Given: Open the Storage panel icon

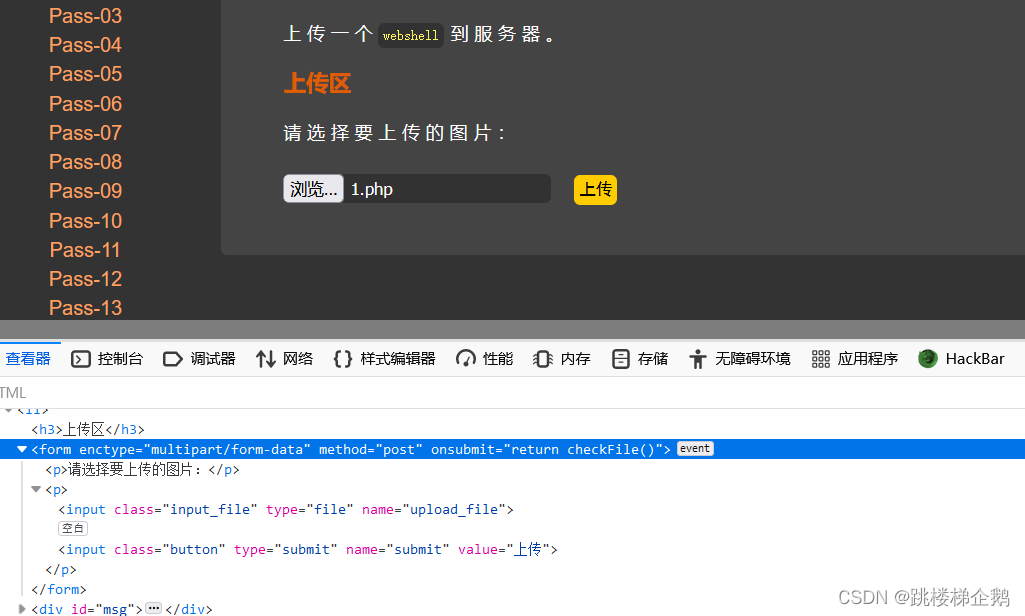Looking at the screenshot, I should [x=621, y=359].
